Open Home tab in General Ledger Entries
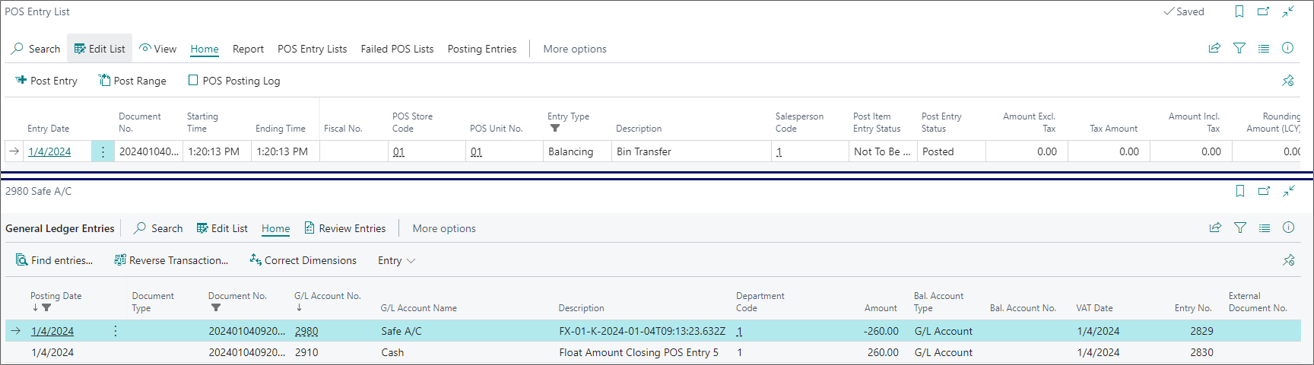This screenshot has width=1314, height=365. point(276,228)
